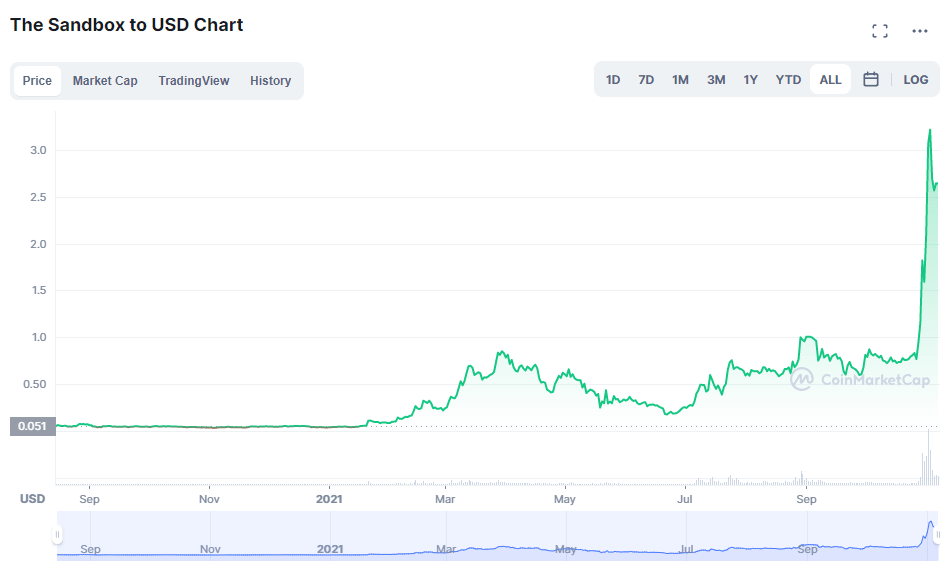Screen dimensions: 946x571
Task: Select the 7D time range
Action: pyautogui.click(x=646, y=80)
